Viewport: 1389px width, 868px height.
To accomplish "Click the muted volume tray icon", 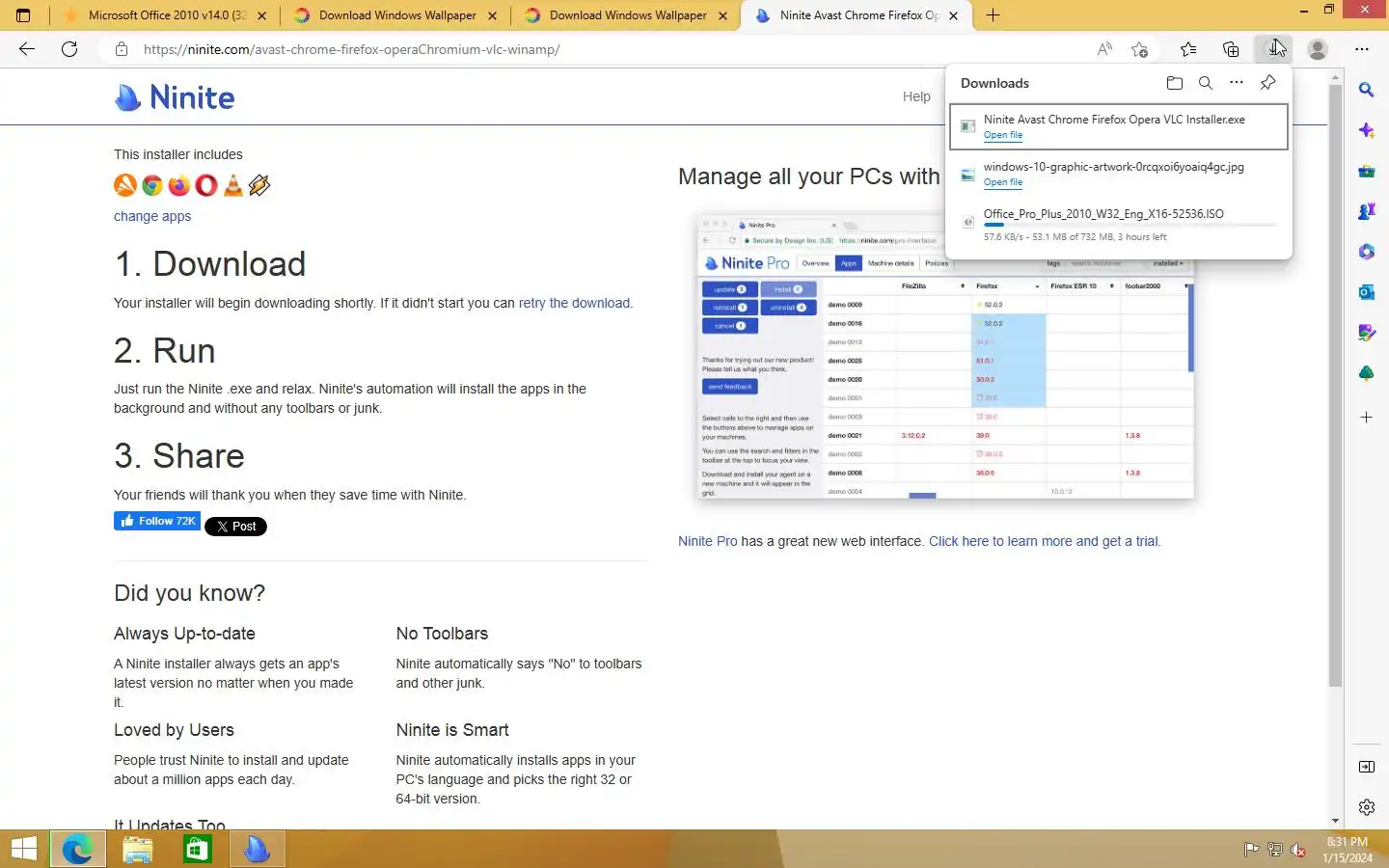I will (x=1298, y=850).
